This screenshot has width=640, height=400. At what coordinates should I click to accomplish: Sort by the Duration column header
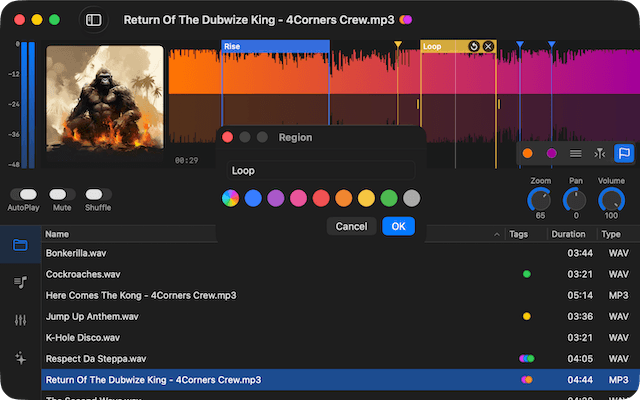[568, 234]
